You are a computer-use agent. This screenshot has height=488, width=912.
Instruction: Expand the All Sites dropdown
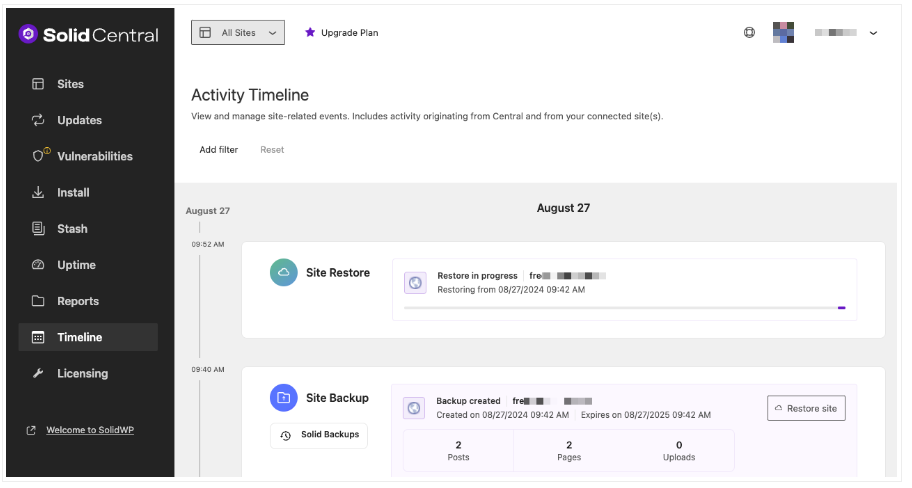click(238, 33)
